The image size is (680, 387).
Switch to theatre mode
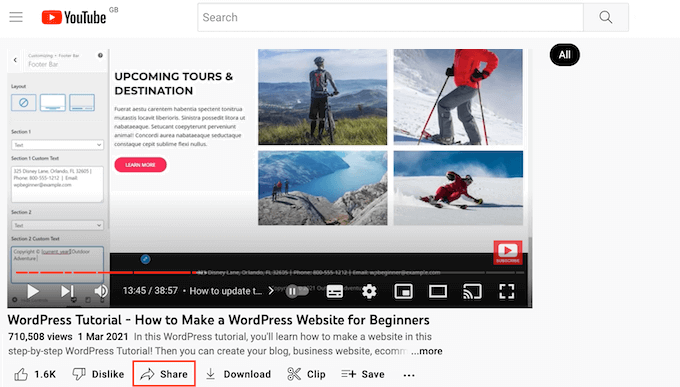(438, 291)
